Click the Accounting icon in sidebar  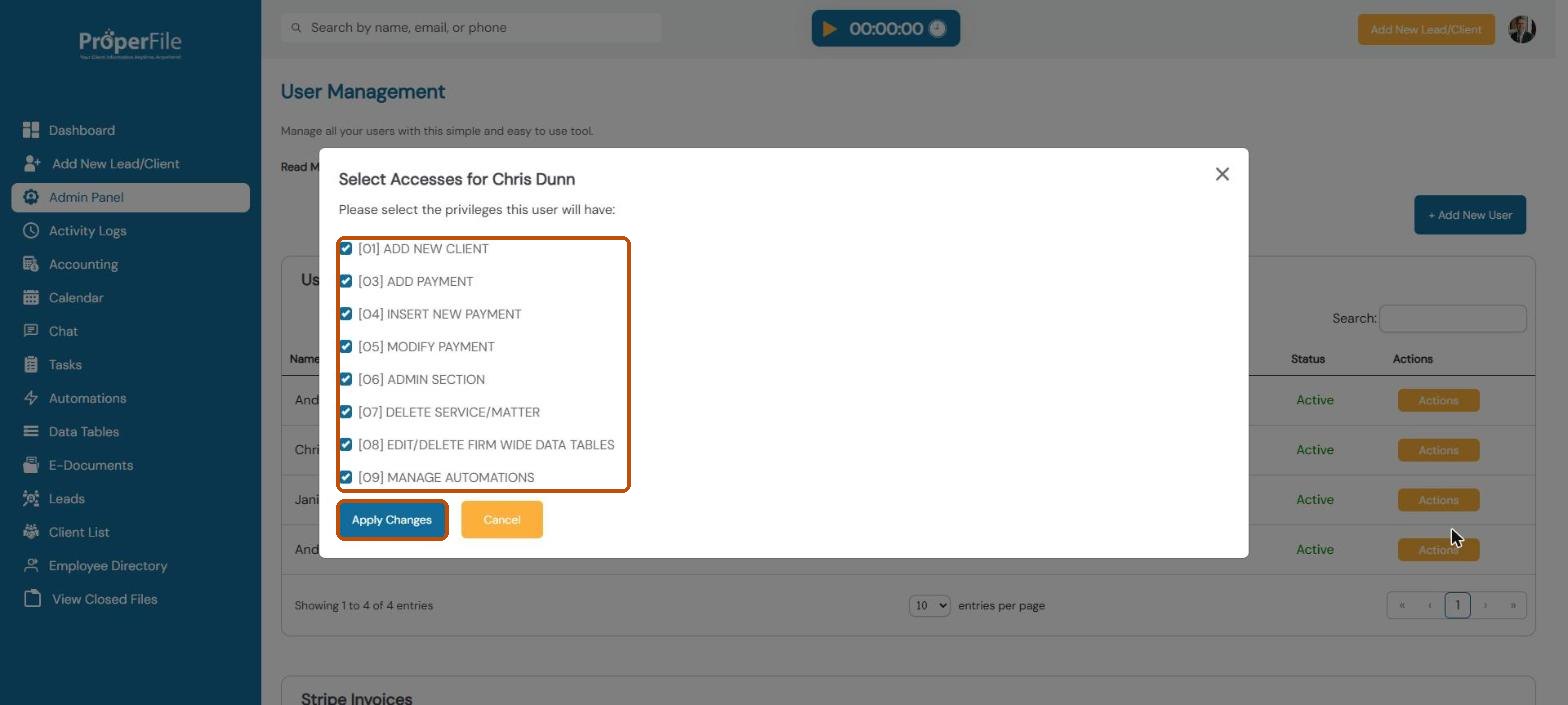pos(31,264)
